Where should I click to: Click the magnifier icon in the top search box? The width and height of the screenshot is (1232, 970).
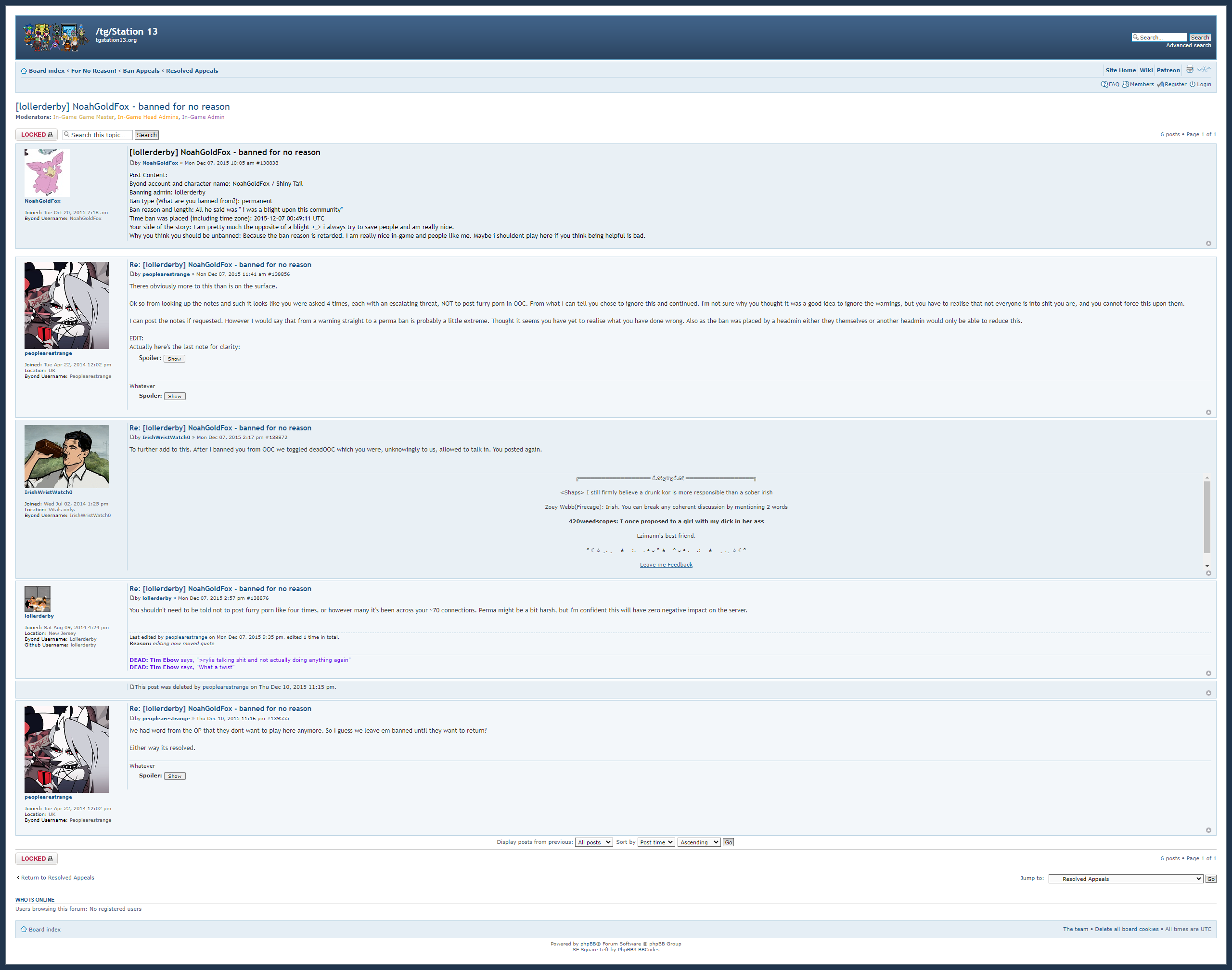(1135, 38)
